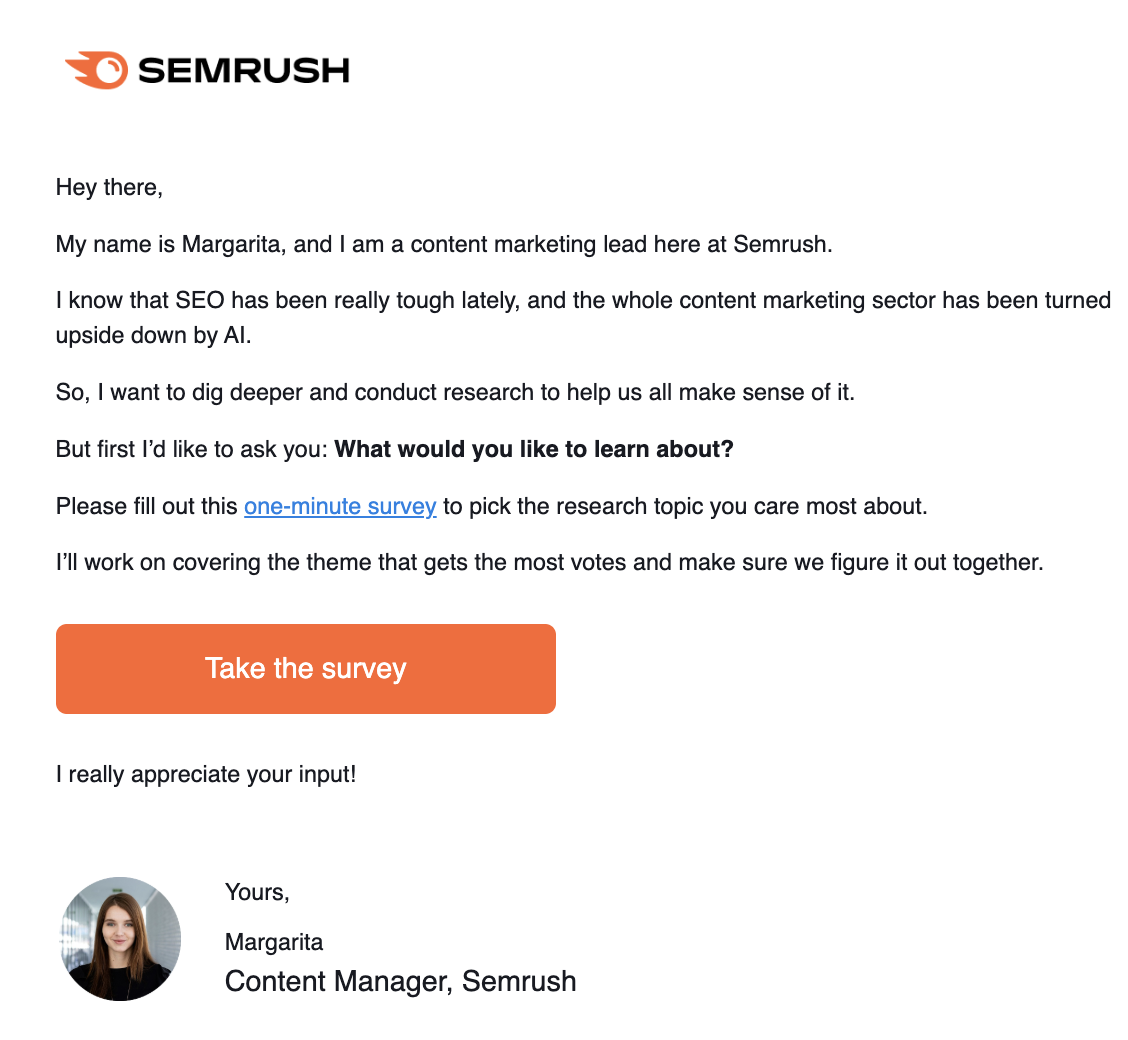The image size is (1128, 1040).
Task: Click the SEMRUSH wordmark text logo
Action: [243, 70]
